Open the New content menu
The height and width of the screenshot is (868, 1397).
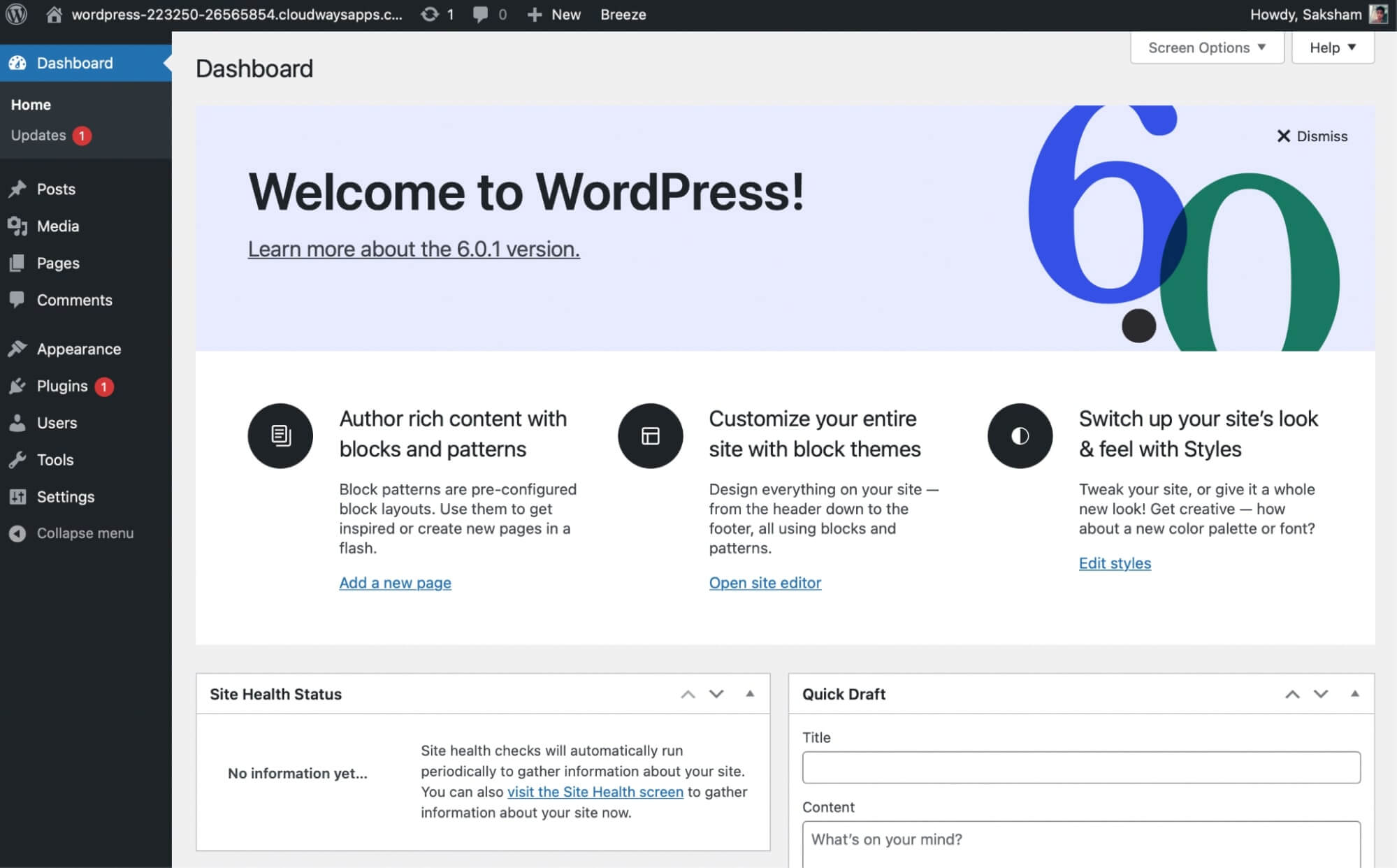coord(553,15)
